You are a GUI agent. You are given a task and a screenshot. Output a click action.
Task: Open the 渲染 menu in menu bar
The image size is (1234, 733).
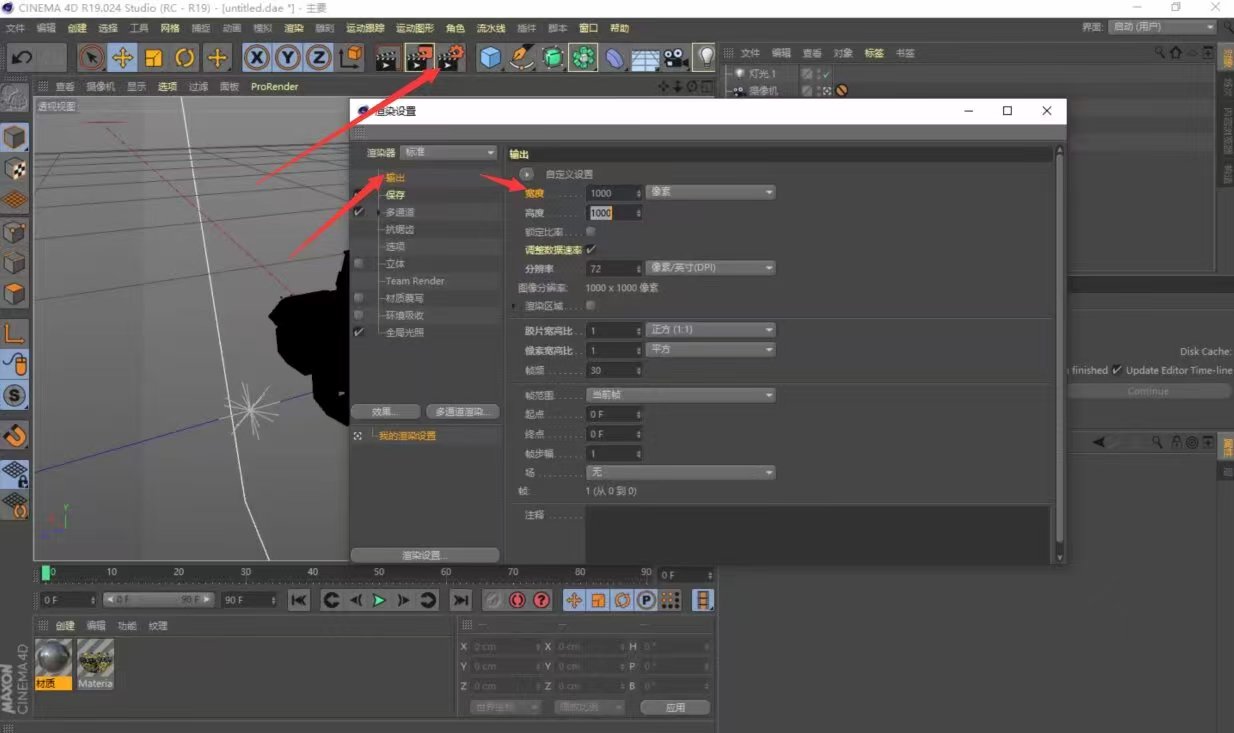coord(294,28)
